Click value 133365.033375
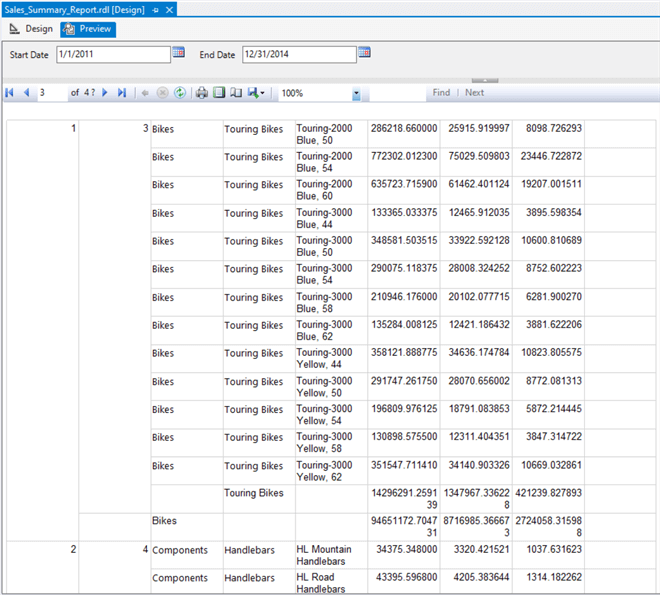 404,212
